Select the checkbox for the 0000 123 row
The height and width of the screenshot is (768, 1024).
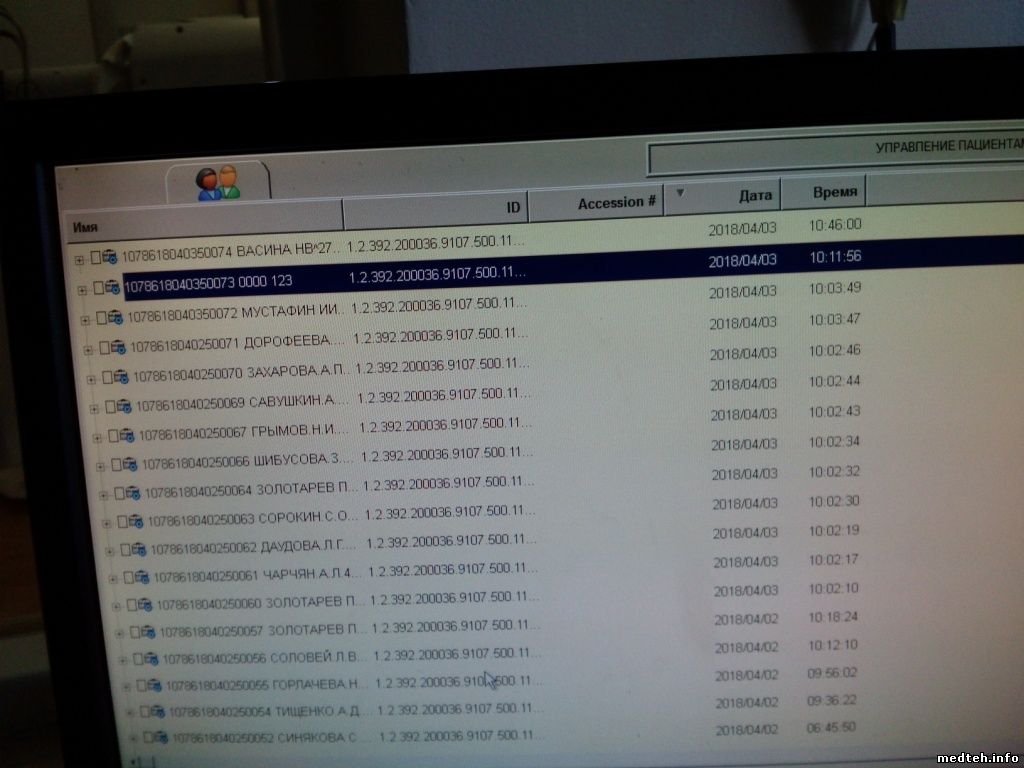97,288
